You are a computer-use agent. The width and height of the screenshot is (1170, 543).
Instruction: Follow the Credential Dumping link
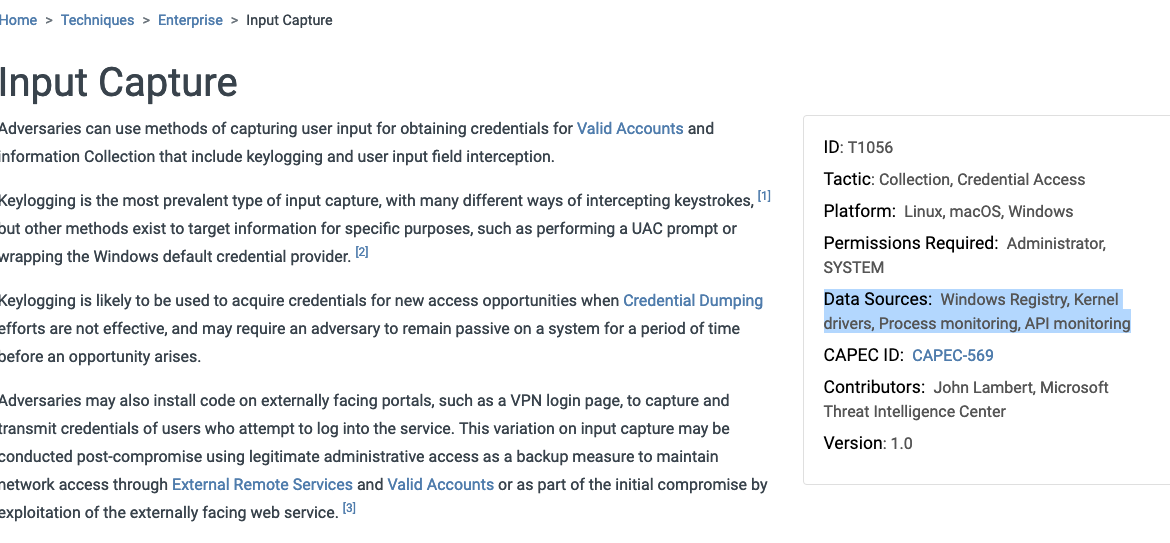(x=692, y=300)
